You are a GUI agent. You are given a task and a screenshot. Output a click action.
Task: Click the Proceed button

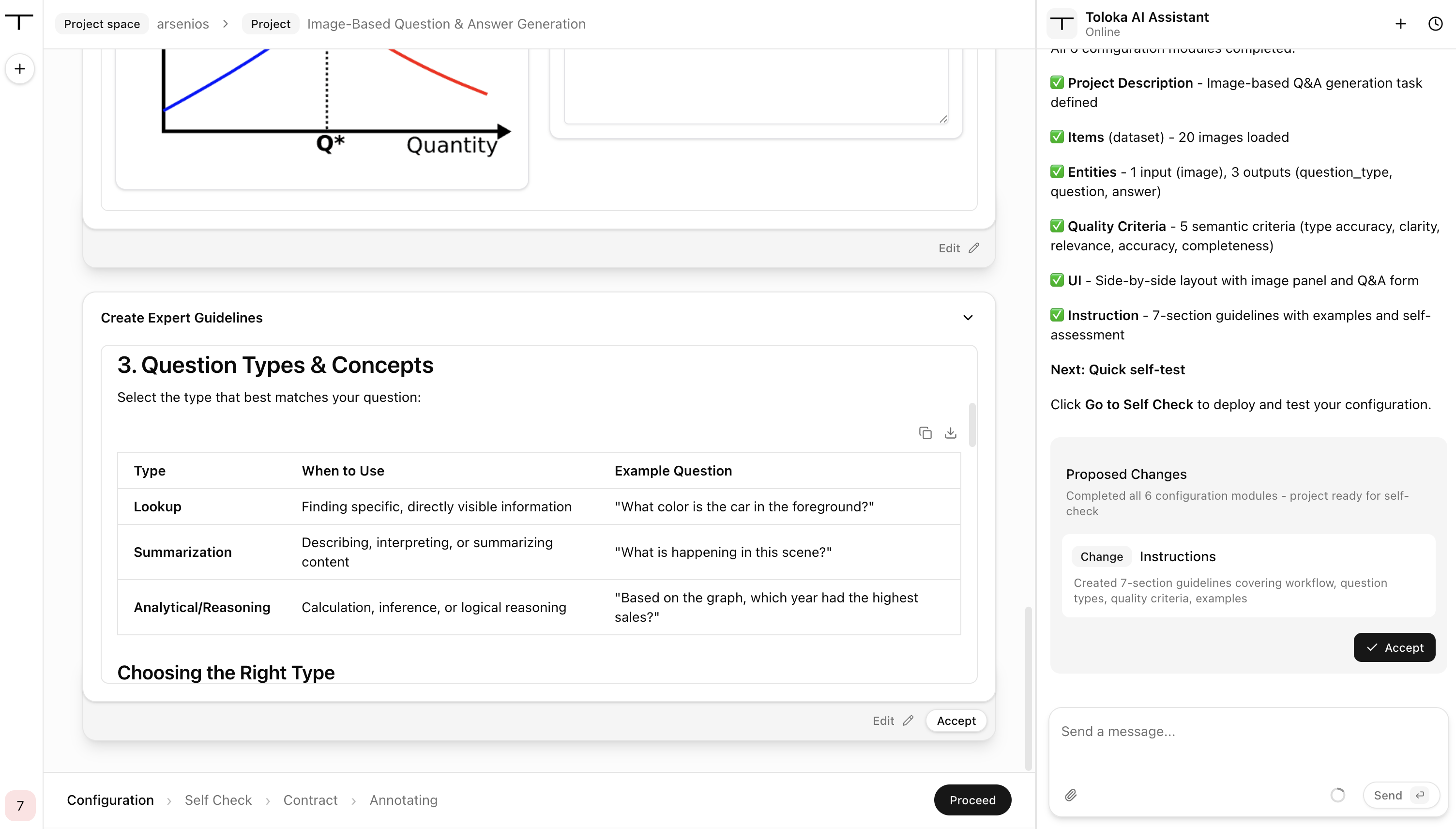pos(972,800)
